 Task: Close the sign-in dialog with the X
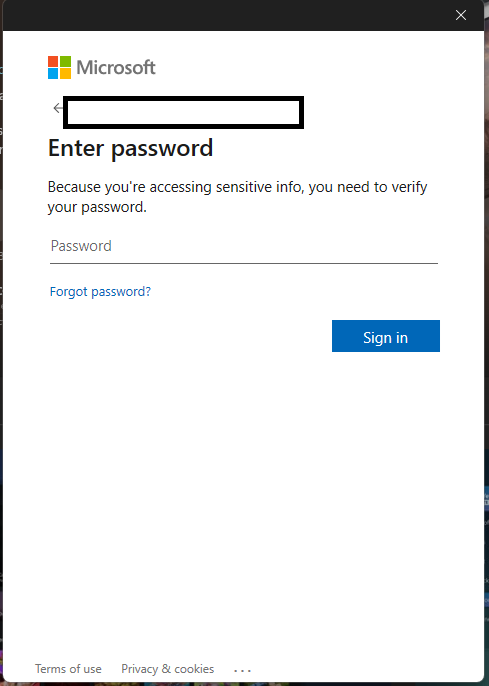pos(461,15)
